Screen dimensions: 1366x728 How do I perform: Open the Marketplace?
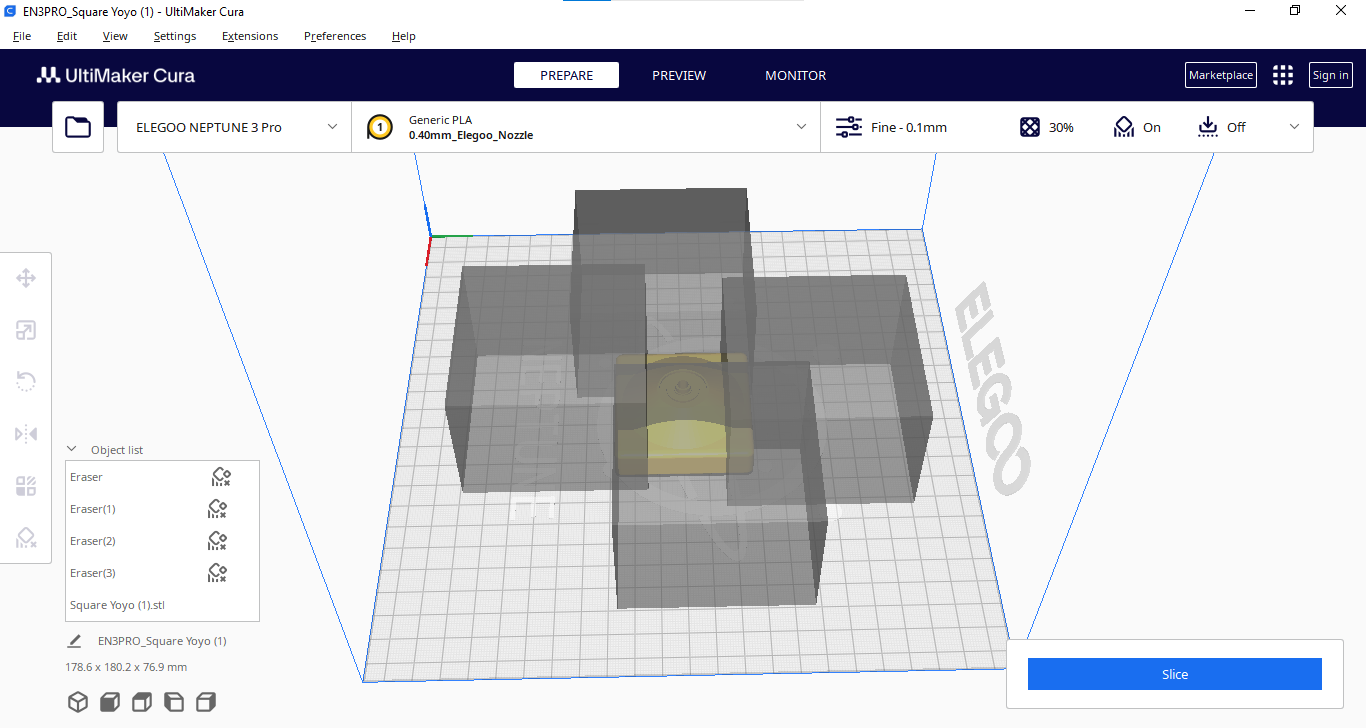tap(1220, 75)
